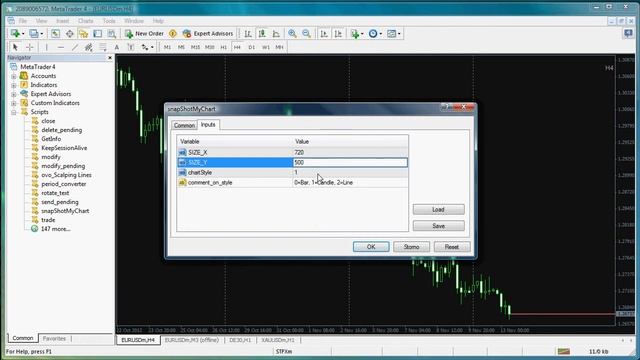640x360 pixels.
Task: Toggle the Expert Advisors button
Action: pos(208,33)
